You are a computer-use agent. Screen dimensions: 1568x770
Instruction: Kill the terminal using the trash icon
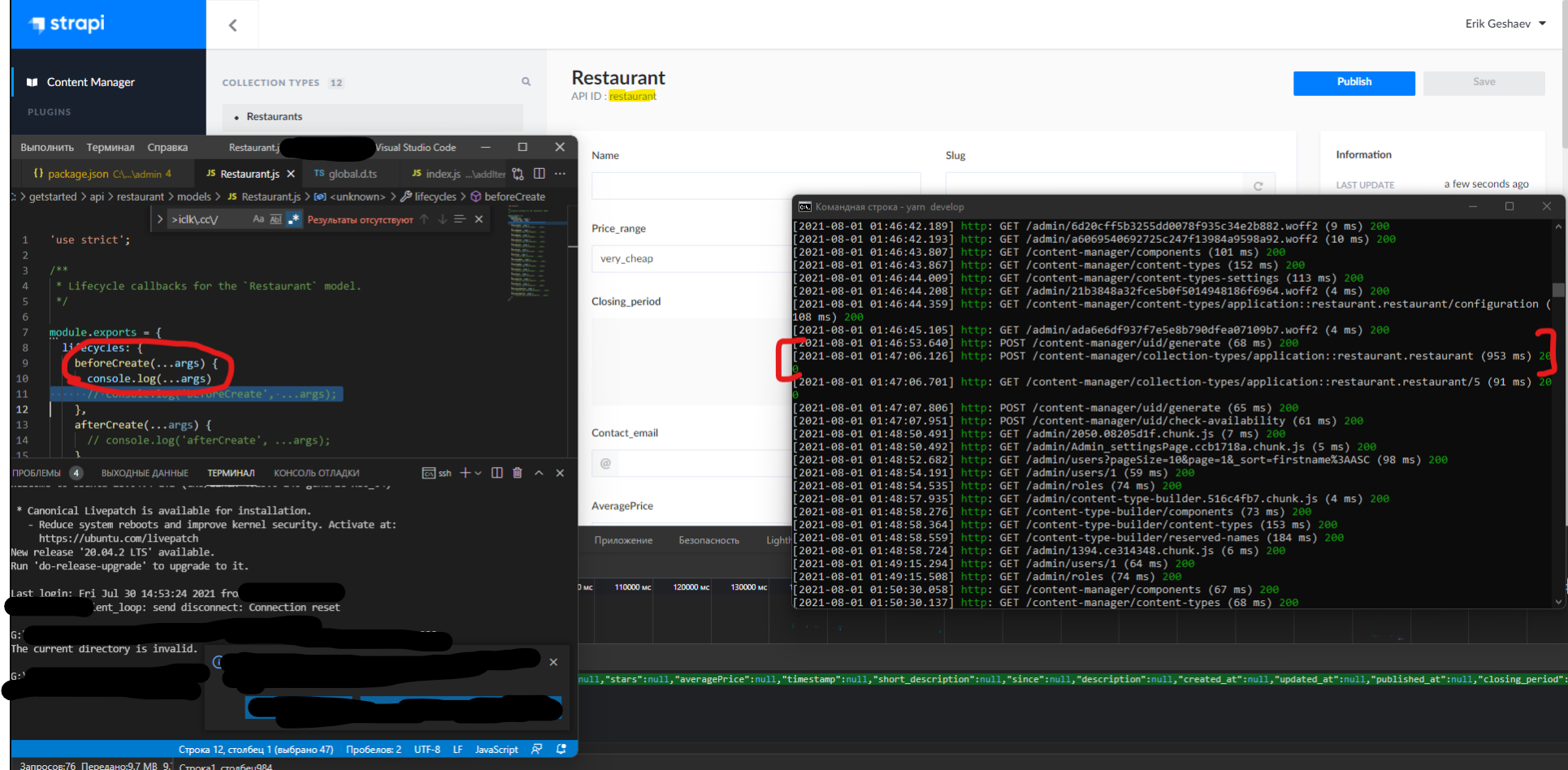tap(518, 473)
